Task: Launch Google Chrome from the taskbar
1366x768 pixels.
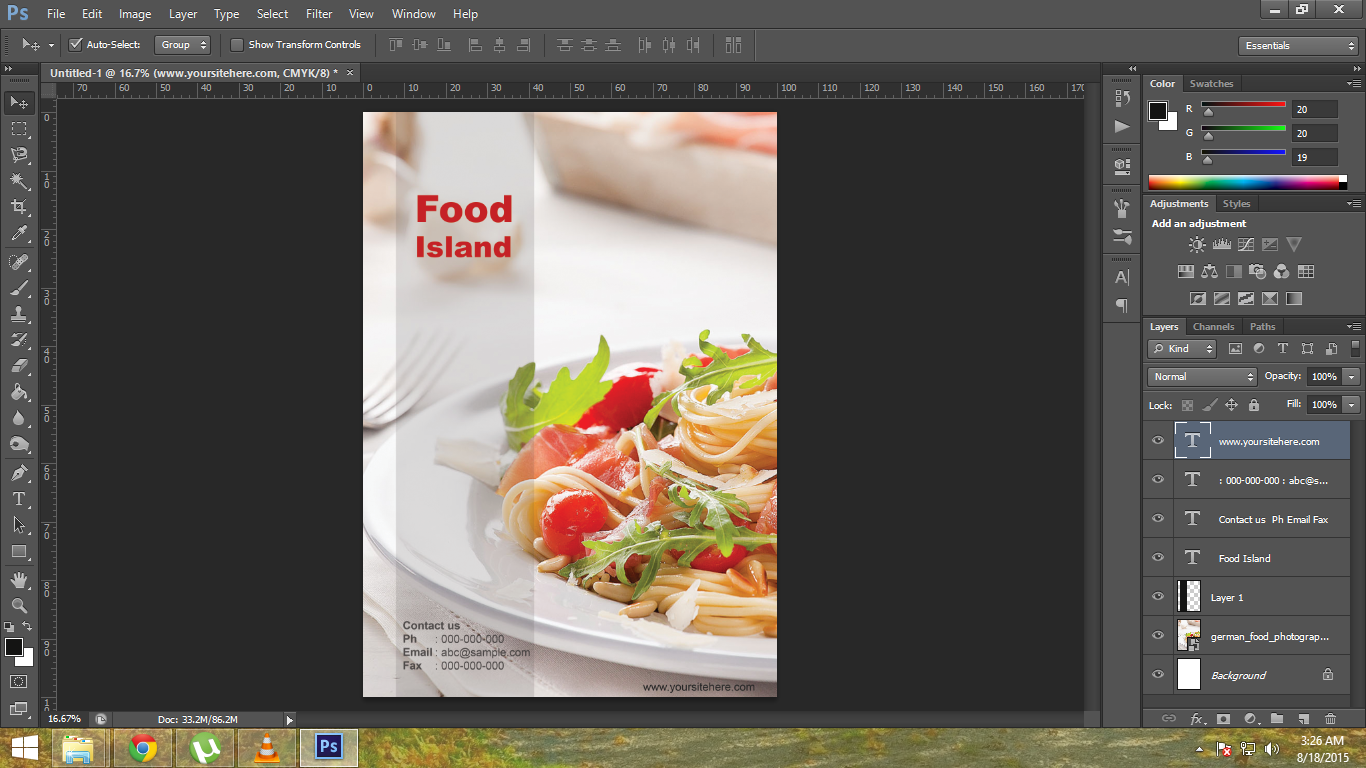Action: 142,745
